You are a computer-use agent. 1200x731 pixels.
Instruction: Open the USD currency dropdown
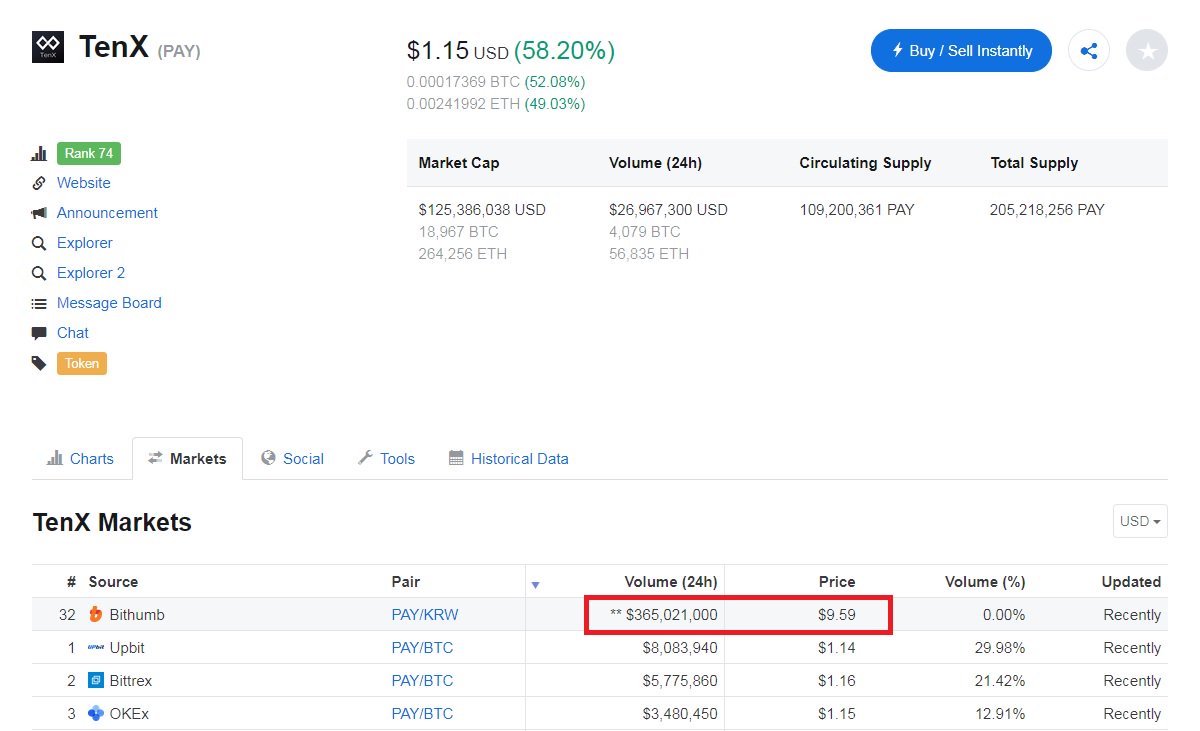(x=1140, y=521)
